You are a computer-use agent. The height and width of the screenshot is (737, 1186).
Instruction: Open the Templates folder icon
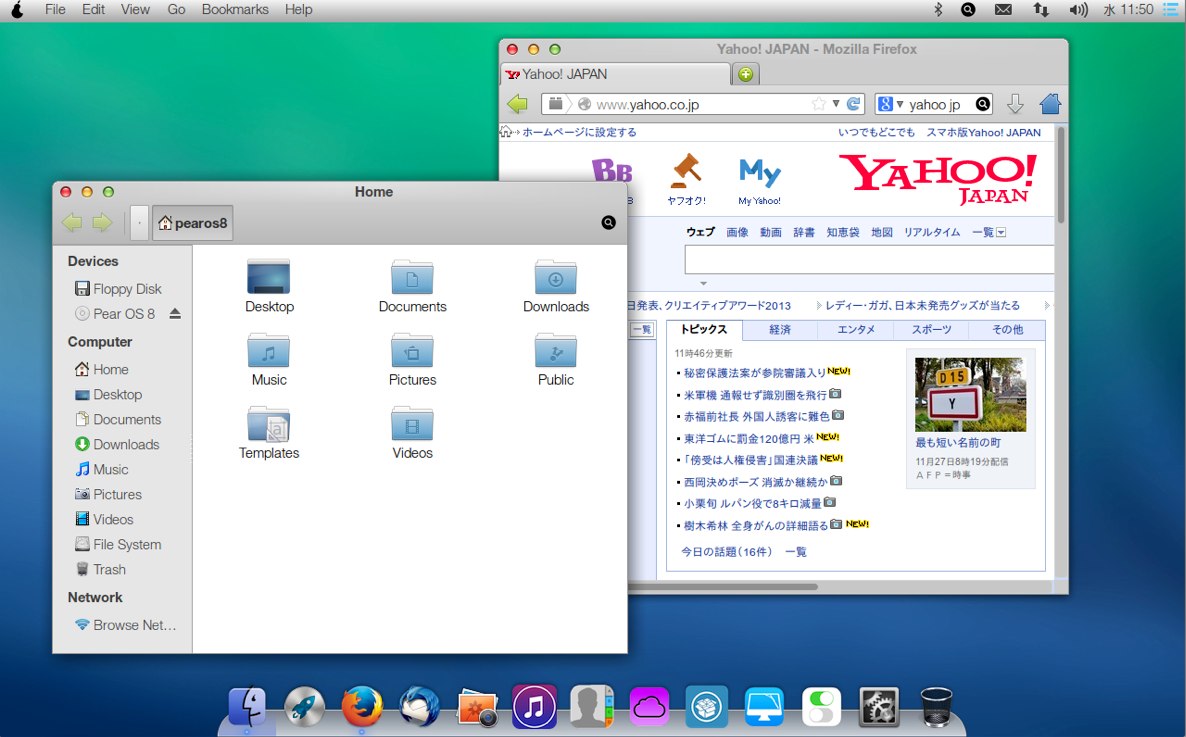[x=269, y=424]
